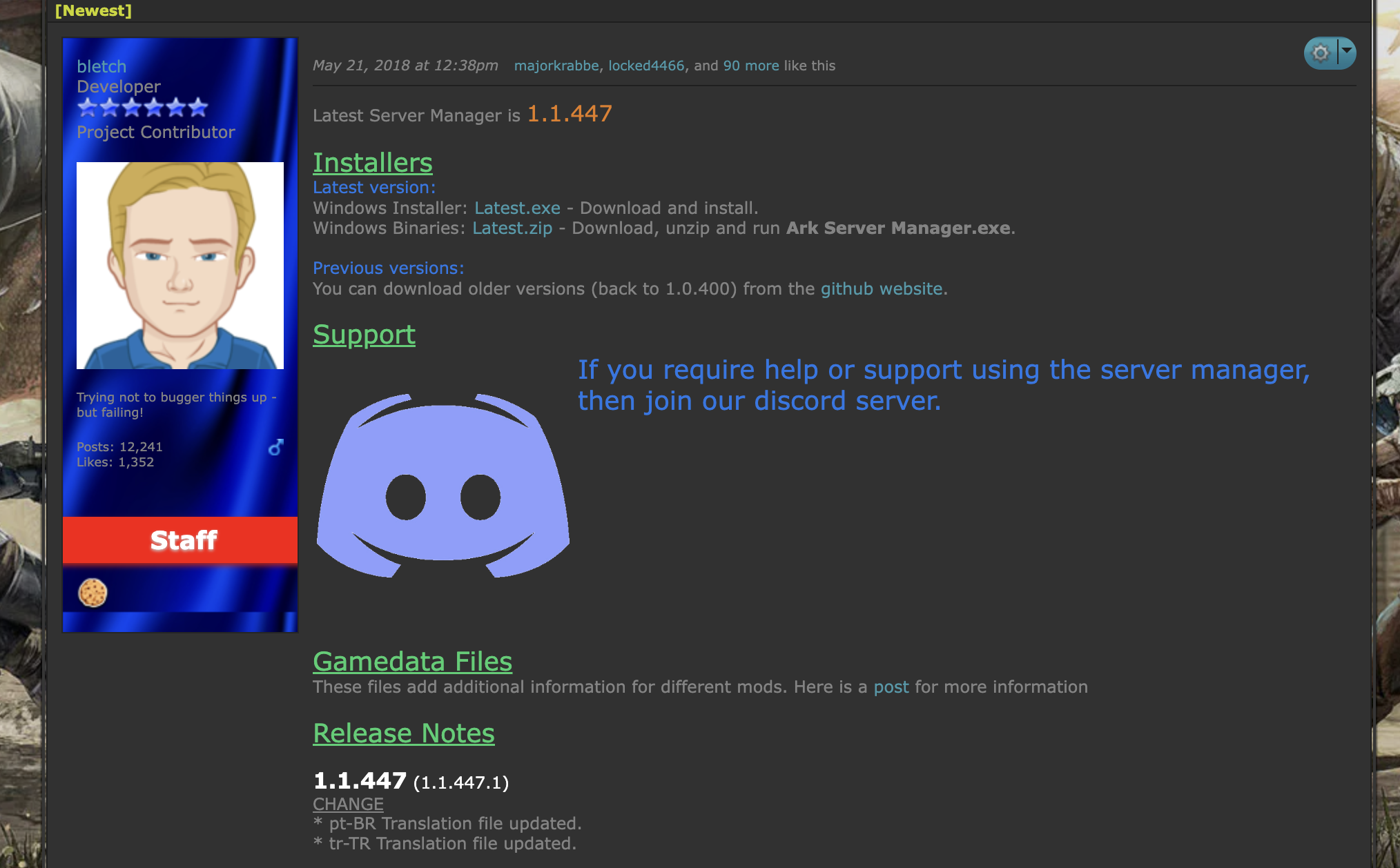Screen dimensions: 1400x868
Task: Click the six-star rank icons
Action: [x=142, y=107]
